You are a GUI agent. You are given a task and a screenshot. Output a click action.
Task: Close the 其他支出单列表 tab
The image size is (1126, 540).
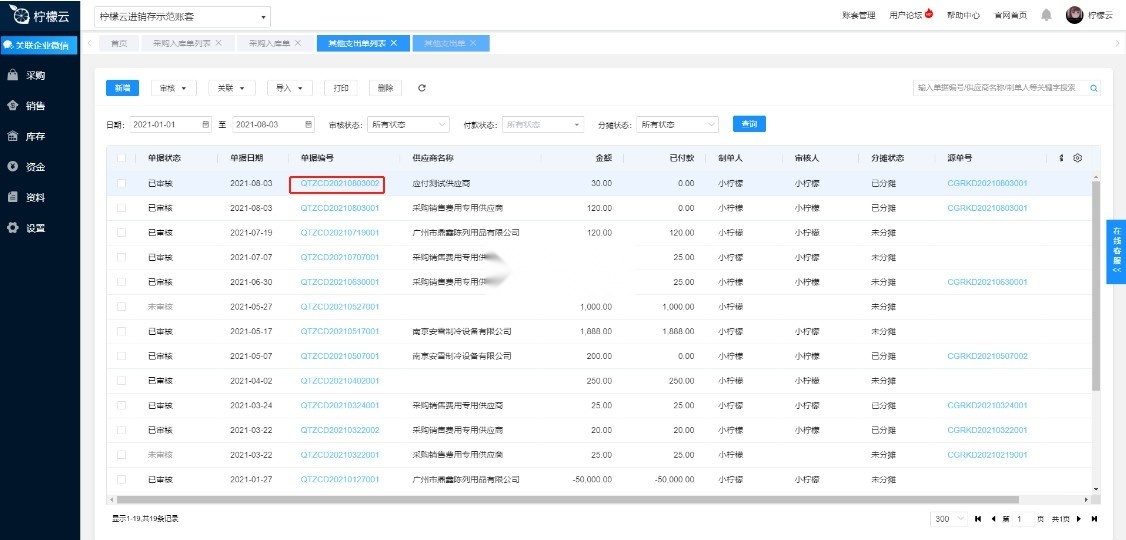(x=394, y=43)
